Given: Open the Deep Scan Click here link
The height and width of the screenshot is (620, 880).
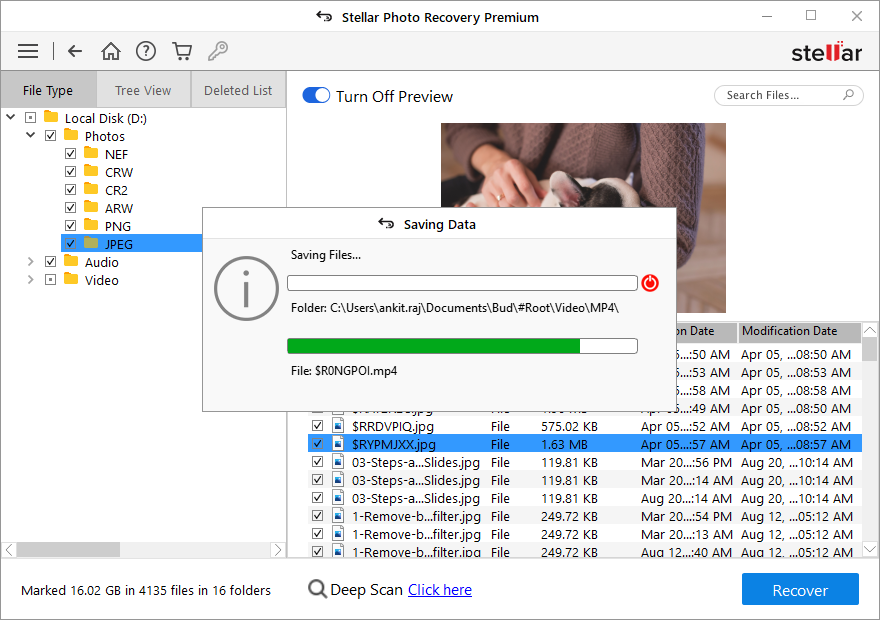Looking at the screenshot, I should (439, 590).
